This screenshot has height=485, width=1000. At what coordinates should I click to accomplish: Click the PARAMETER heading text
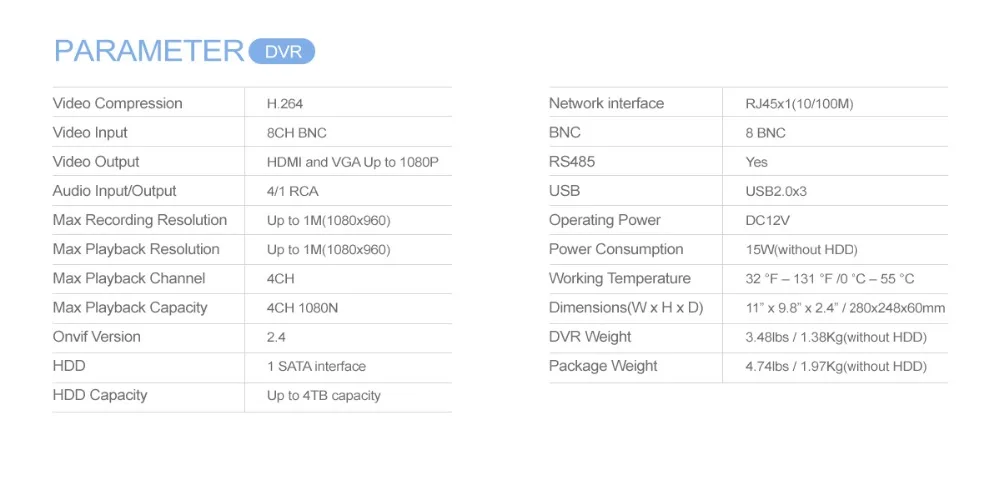[149, 51]
